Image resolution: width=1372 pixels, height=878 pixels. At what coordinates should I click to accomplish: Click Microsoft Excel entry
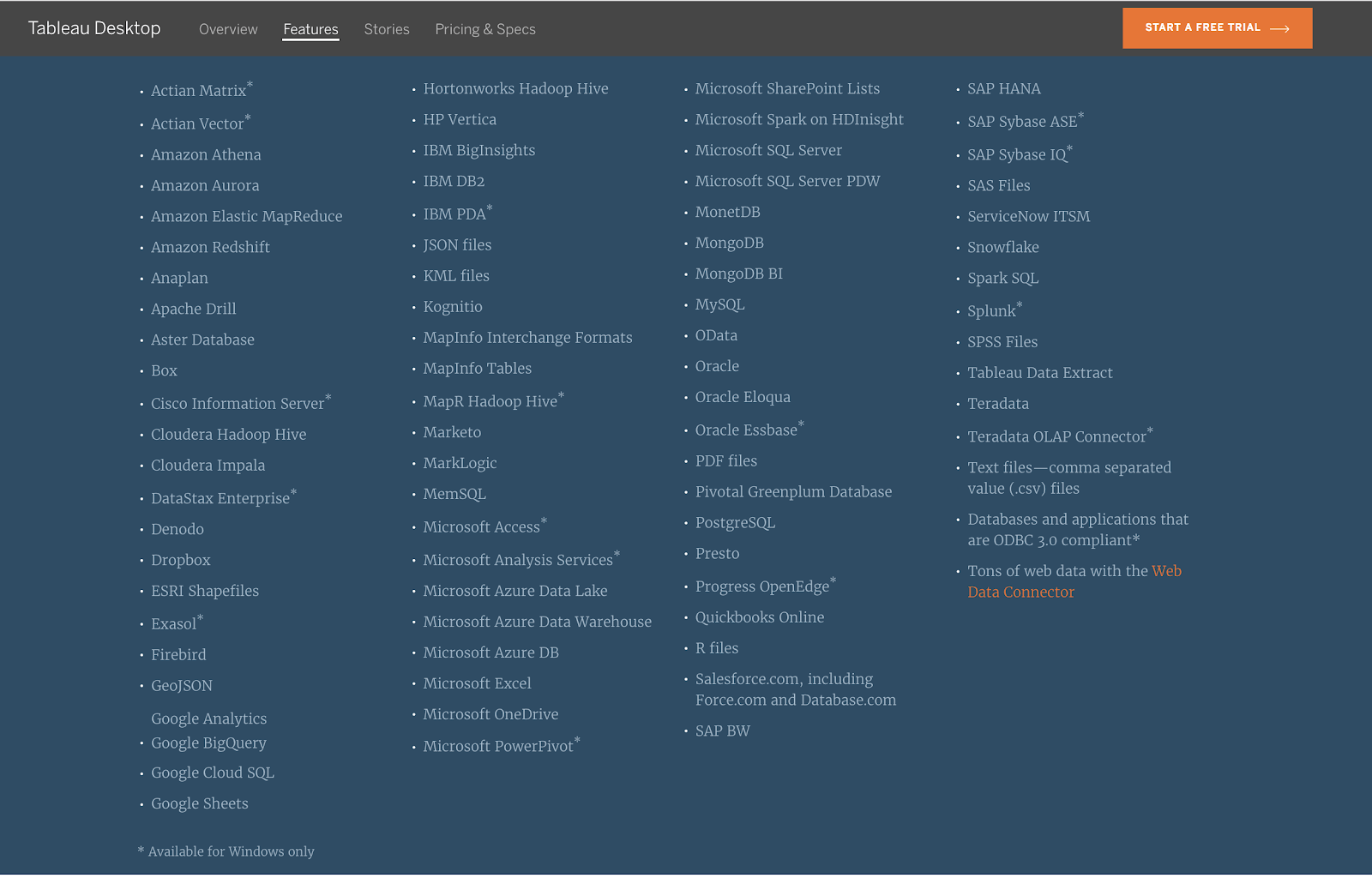(477, 683)
